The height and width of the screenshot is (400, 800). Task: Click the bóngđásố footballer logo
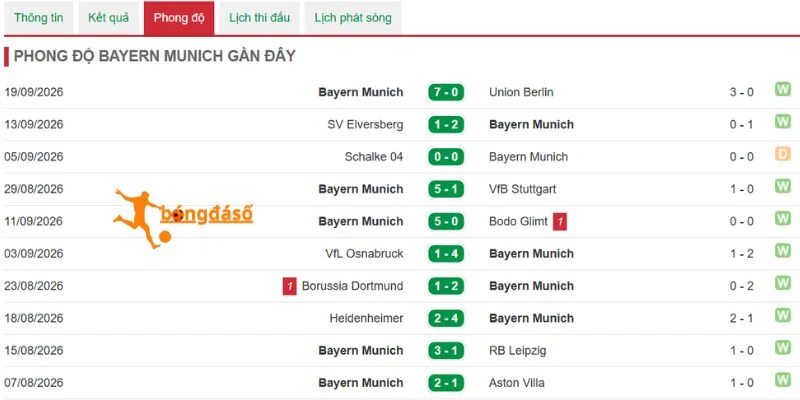tap(183, 218)
